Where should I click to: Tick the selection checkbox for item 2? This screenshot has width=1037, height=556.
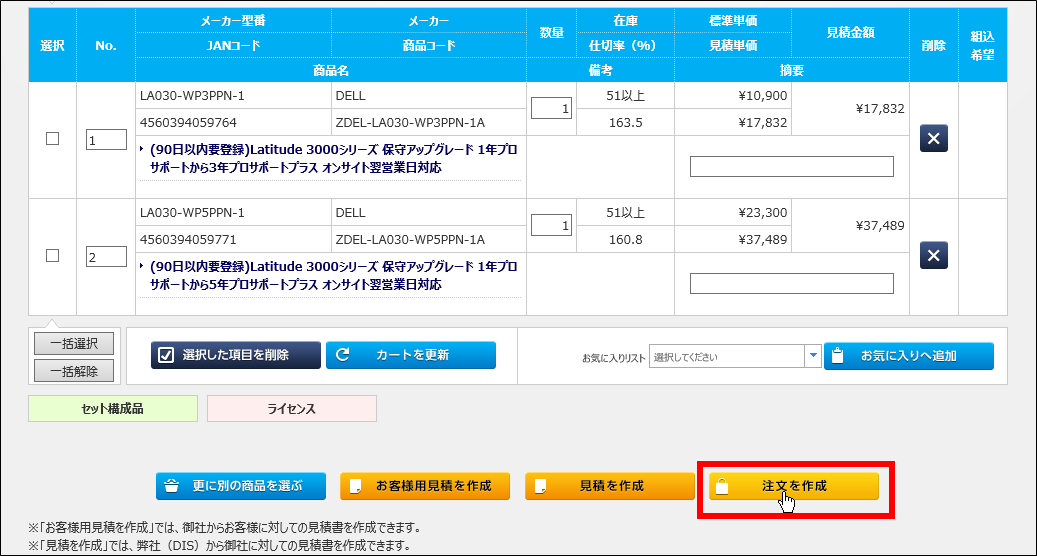(53, 256)
